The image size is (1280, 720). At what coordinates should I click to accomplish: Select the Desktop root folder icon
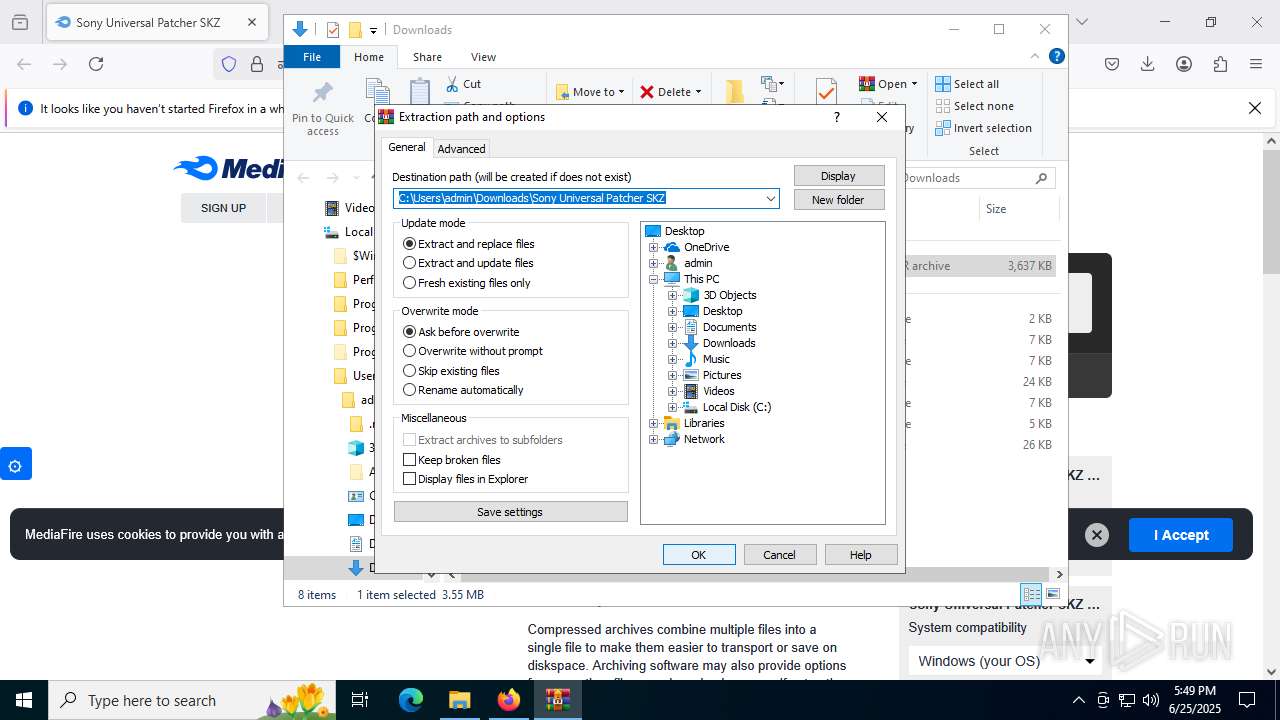[653, 231]
